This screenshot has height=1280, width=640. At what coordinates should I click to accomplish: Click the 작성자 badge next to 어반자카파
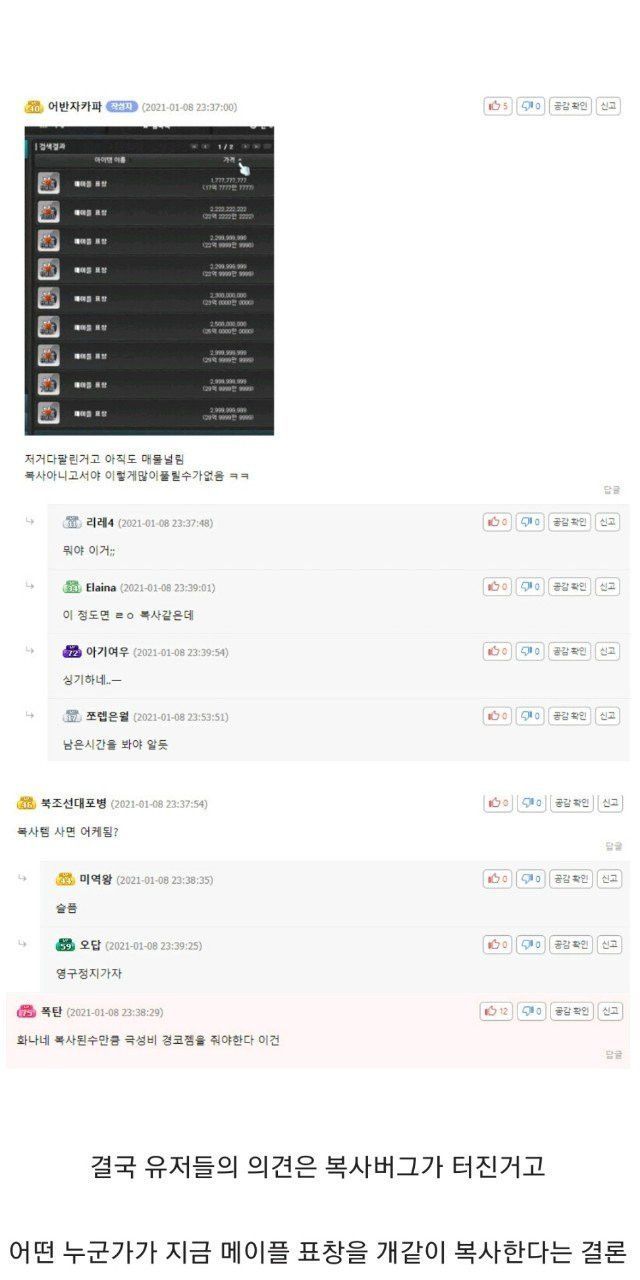coord(121,106)
